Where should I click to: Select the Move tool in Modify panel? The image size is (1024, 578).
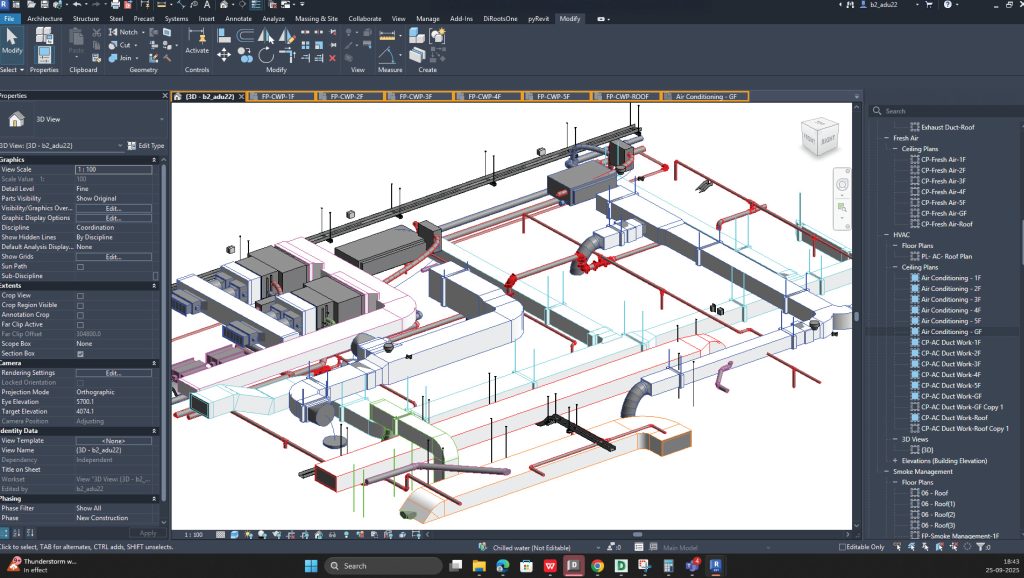coord(223,56)
